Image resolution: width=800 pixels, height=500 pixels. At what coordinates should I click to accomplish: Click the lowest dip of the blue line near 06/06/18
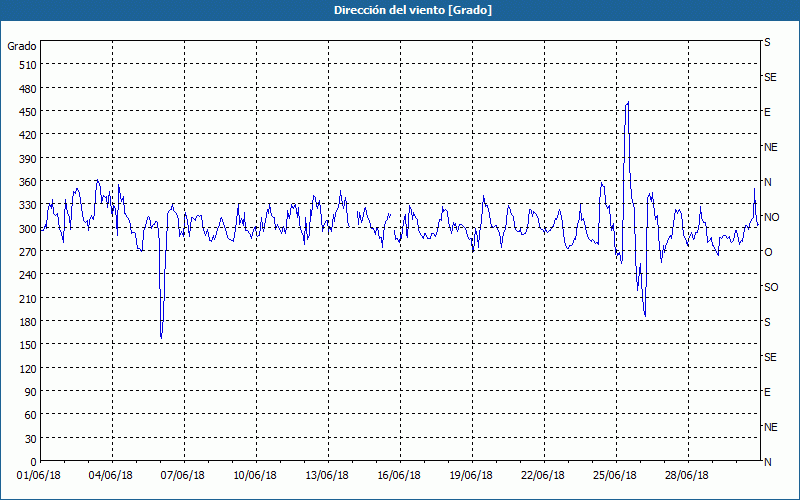(x=161, y=338)
